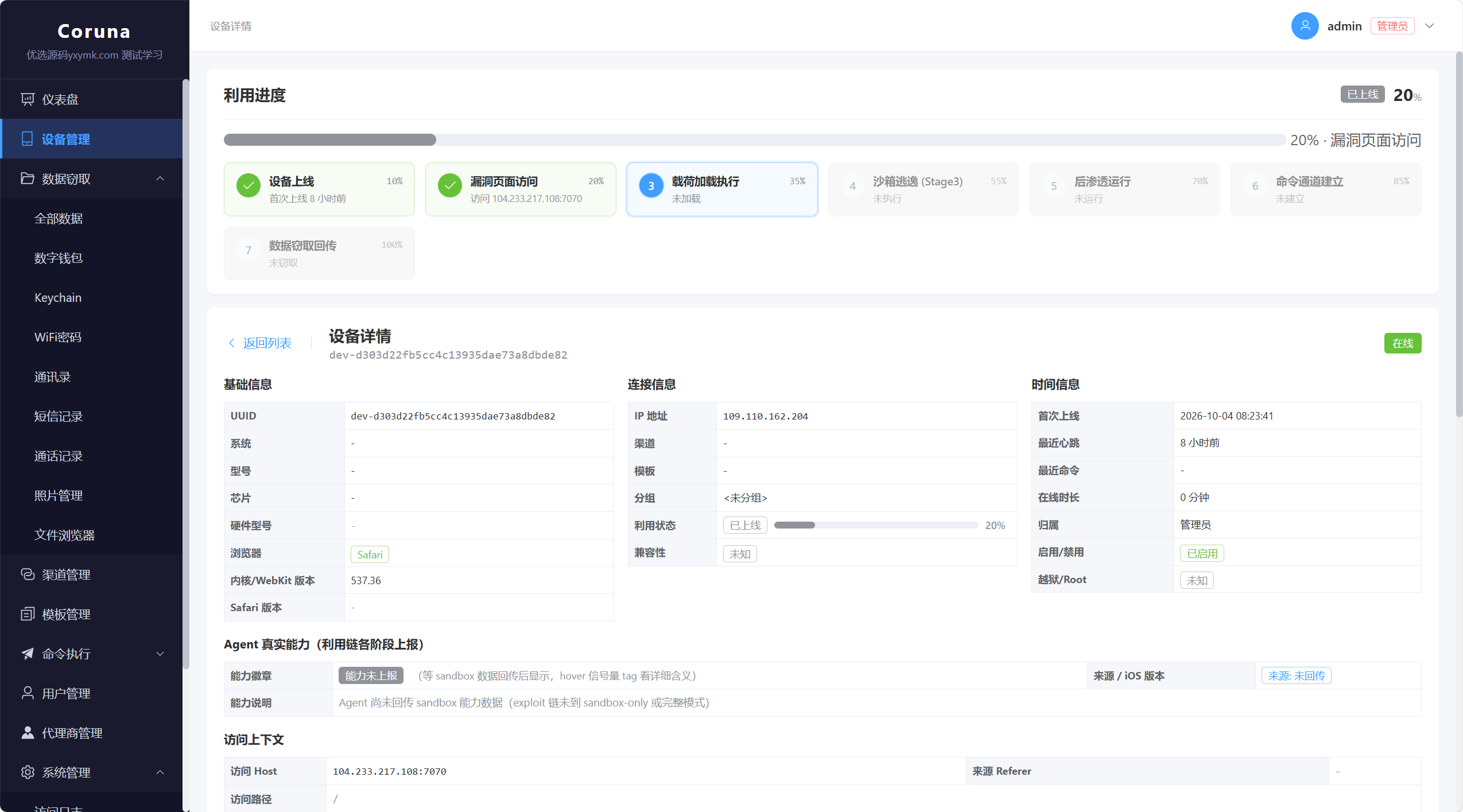Click the data theft (数据窃取) folder icon
This screenshot has height=812, width=1463.
[x=27, y=178]
